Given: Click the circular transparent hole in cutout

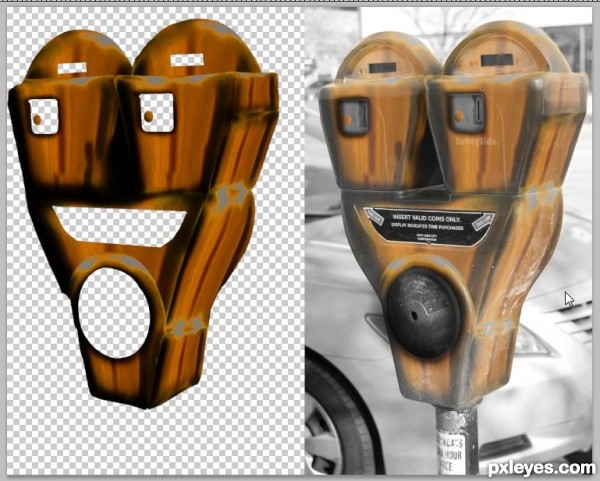Looking at the screenshot, I should point(114,313).
